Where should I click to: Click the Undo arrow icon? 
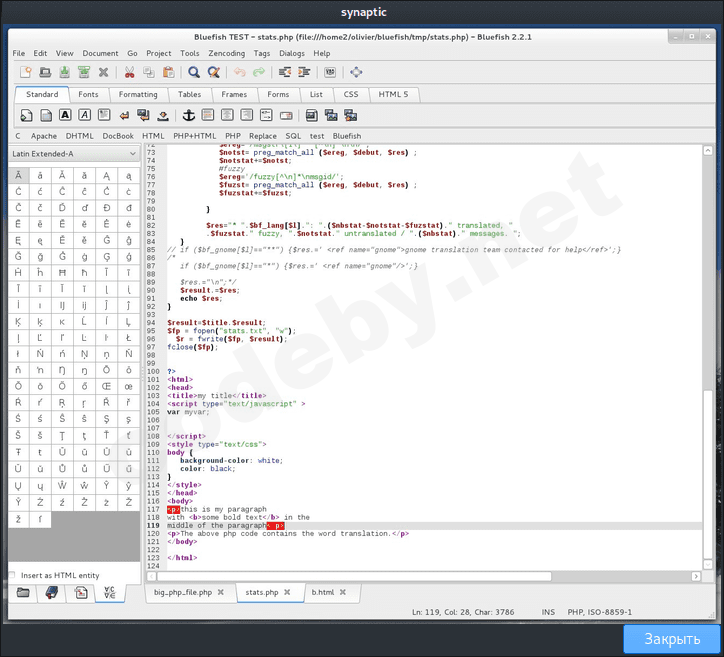tap(239, 72)
